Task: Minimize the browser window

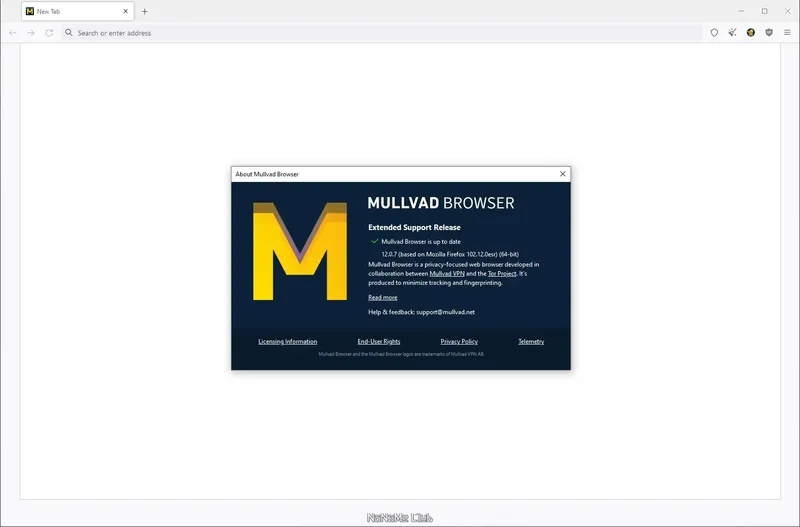Action: pos(741,11)
